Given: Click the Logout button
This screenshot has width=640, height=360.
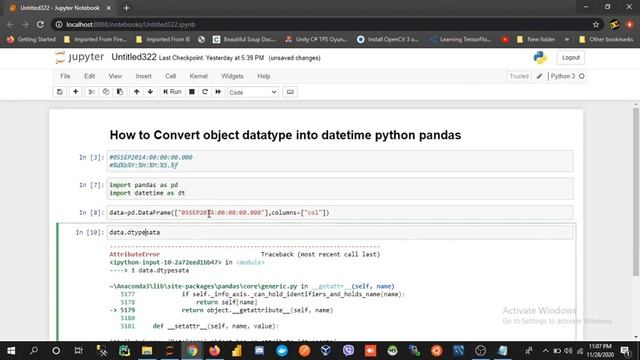Looking at the screenshot, I should click(571, 58).
